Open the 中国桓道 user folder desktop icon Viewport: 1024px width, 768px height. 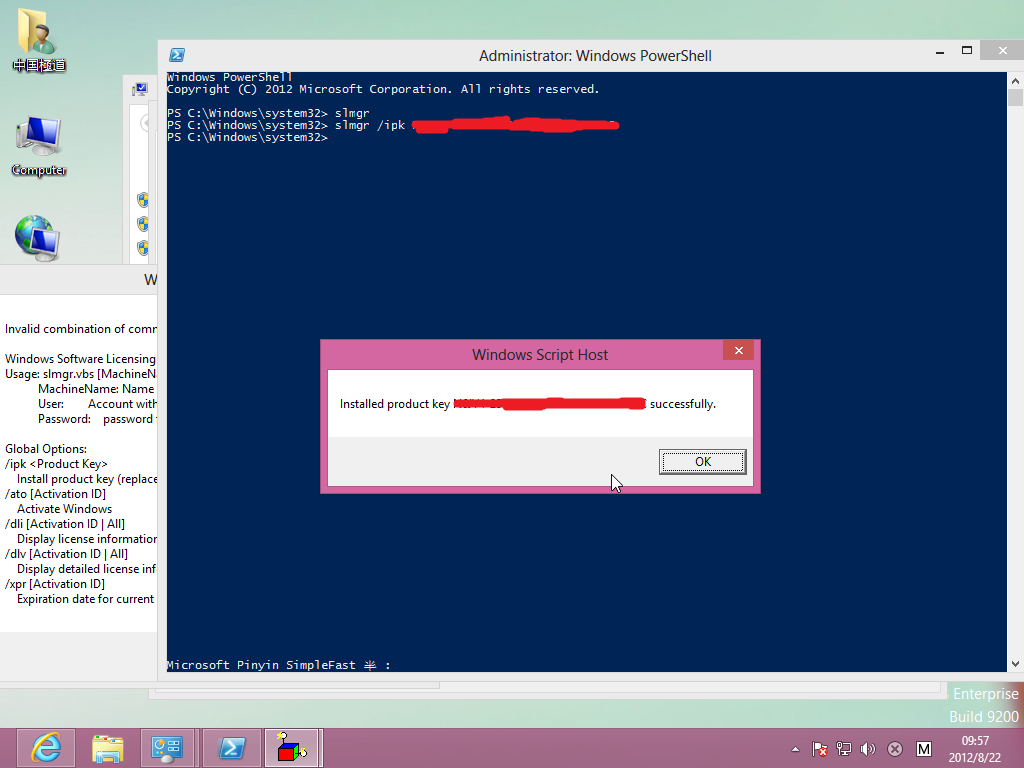pos(39,40)
